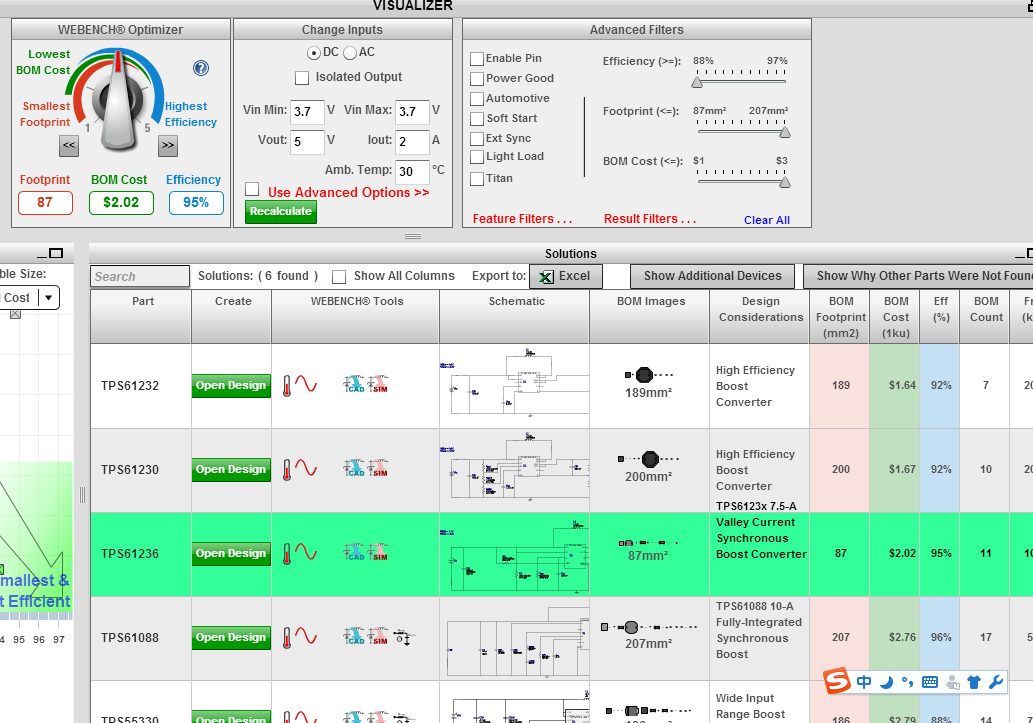Click Show Additional Devices button

click(x=712, y=276)
